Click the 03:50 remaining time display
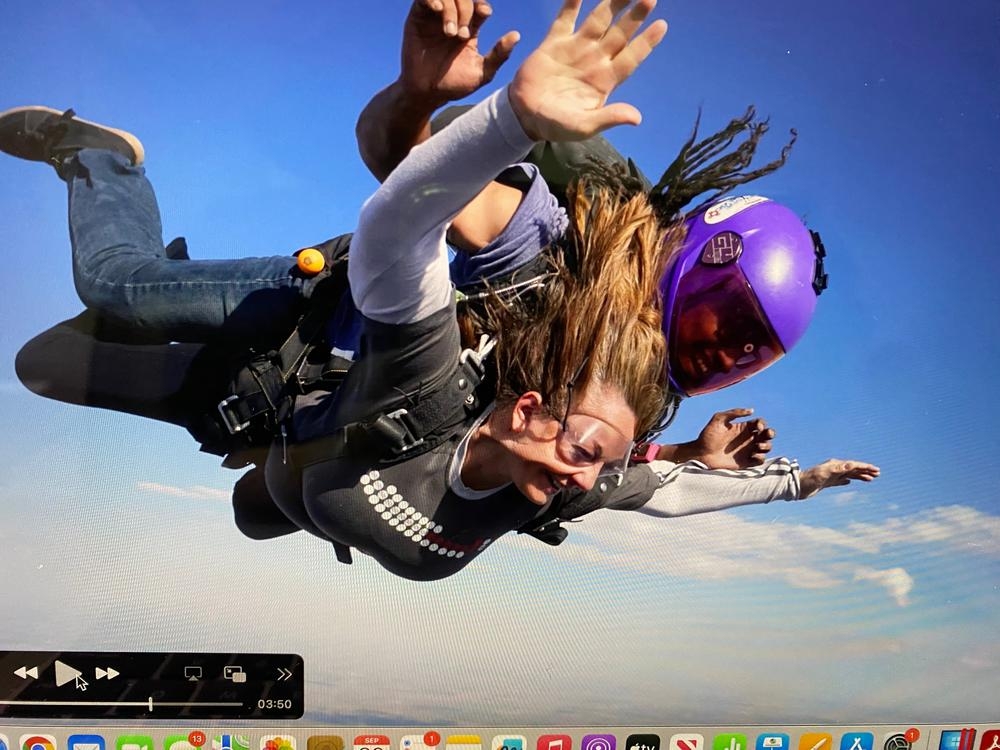The height and width of the screenshot is (750, 1000). tap(274, 704)
